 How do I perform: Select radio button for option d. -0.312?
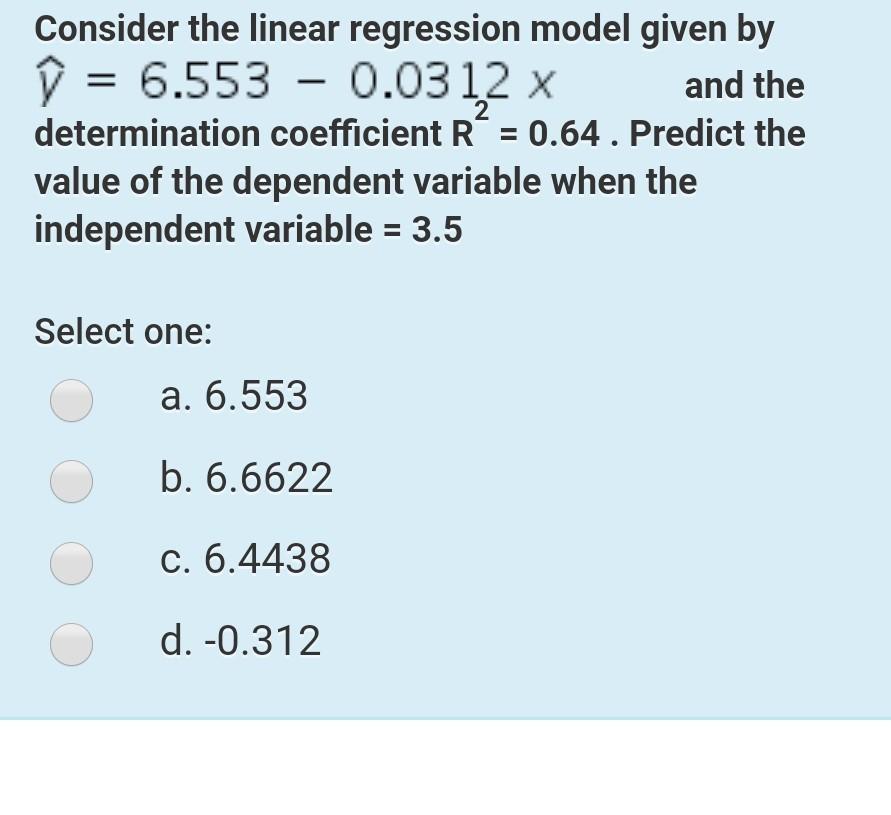point(71,644)
